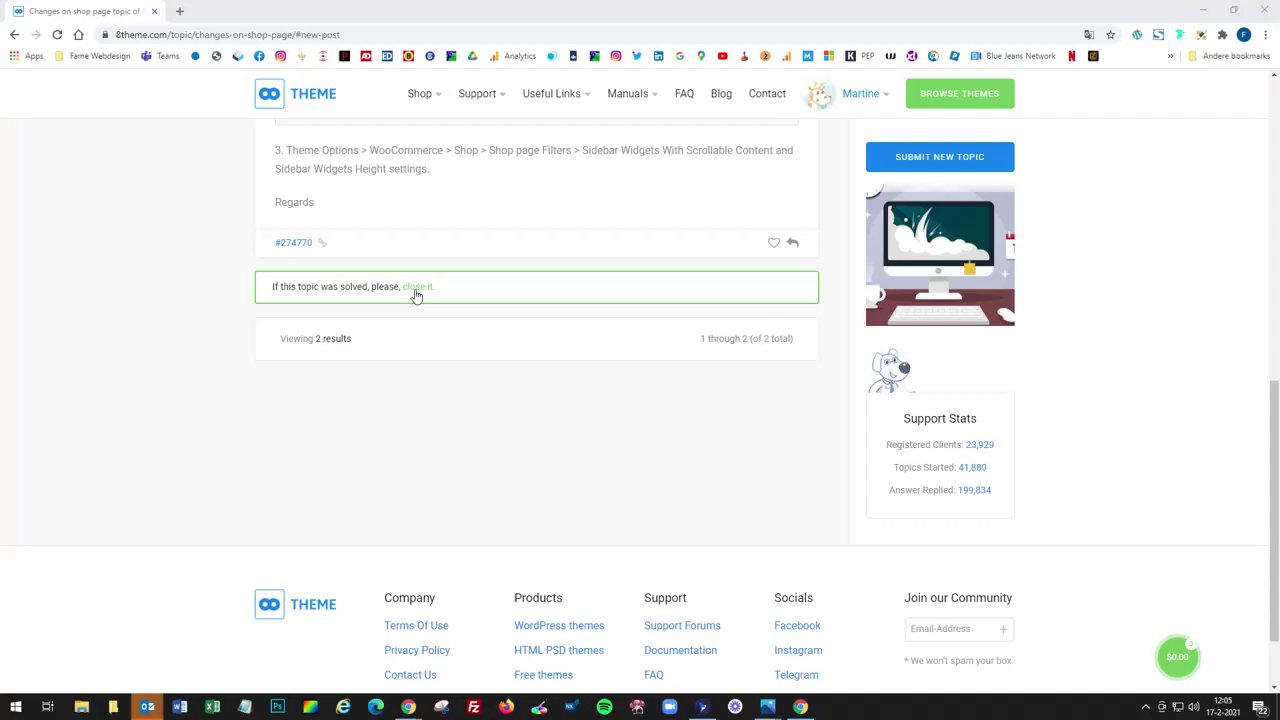Click the plus subscribe icon in email field
Screen dimensions: 1280x720
[x=1003, y=629]
